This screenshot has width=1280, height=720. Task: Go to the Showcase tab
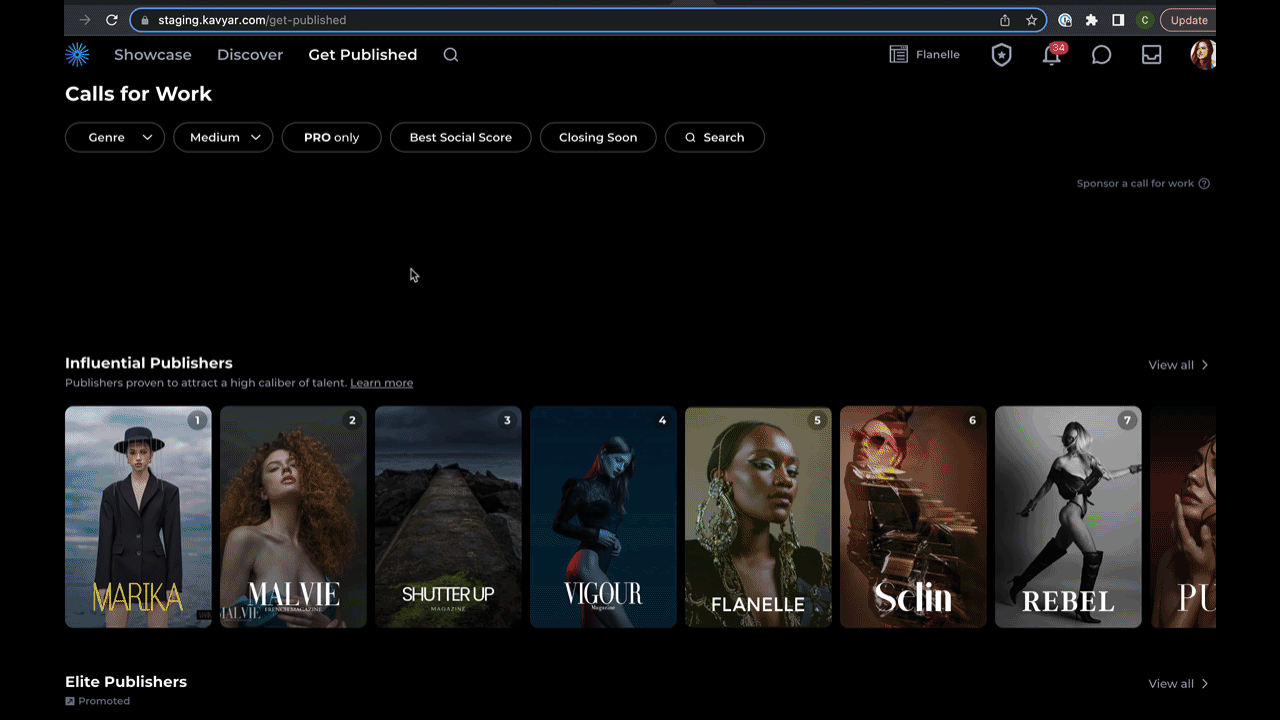pyautogui.click(x=152, y=55)
